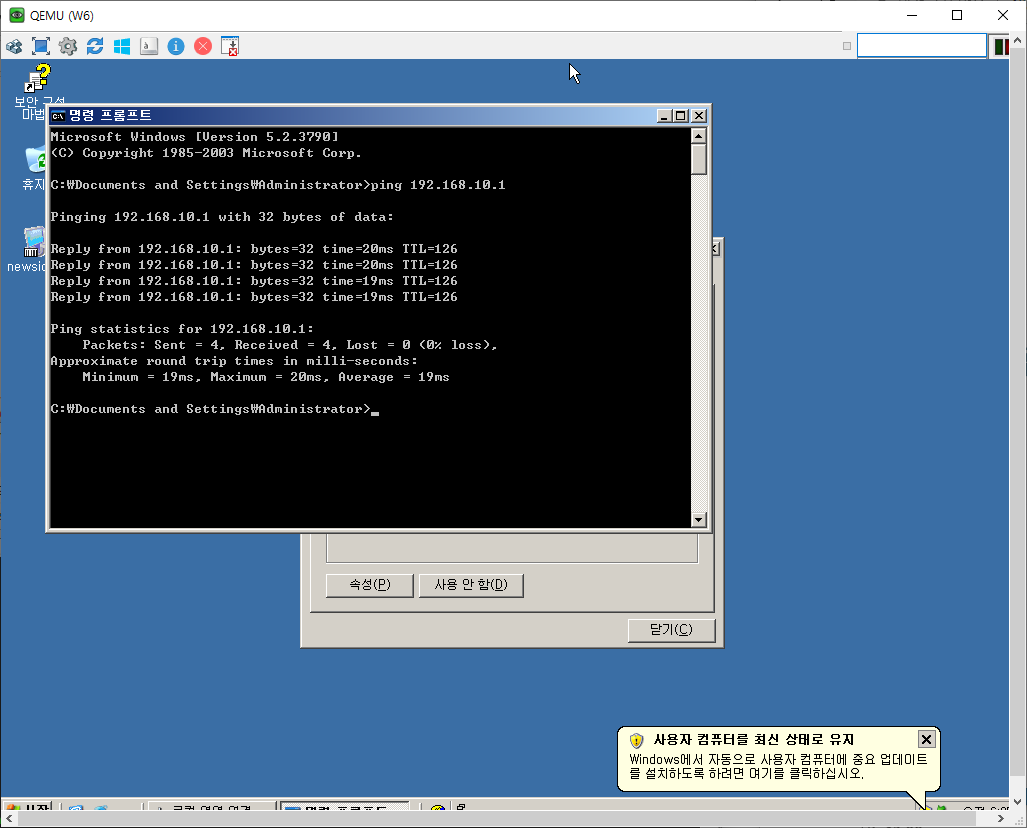Click the QEMU connection cubes toolbar icon
Image resolution: width=1027 pixels, height=828 pixels.
tap(14, 47)
